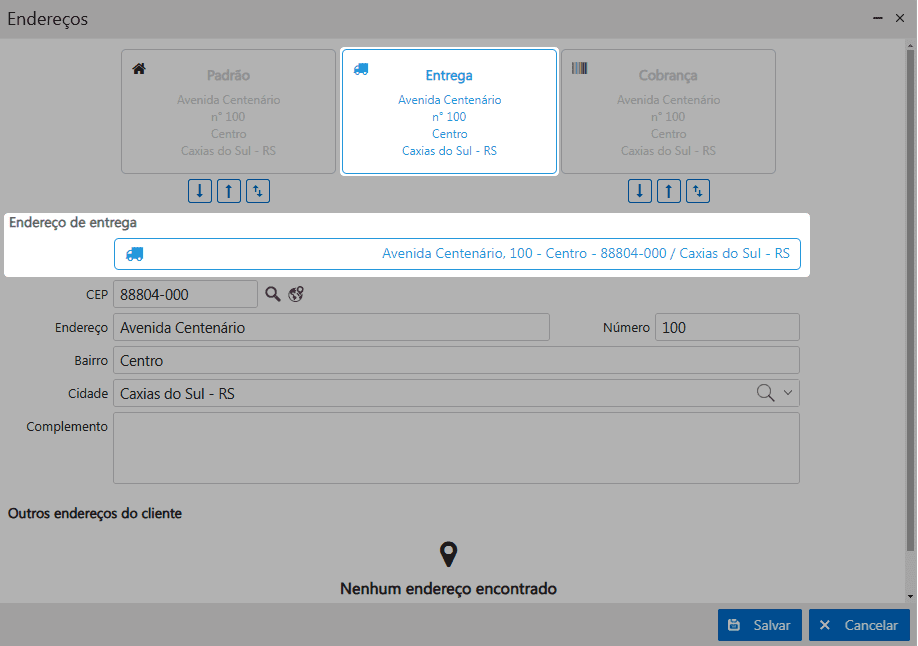This screenshot has height=646, width=918.
Task: Click the up arrow button below Padrão card
Action: [x=229, y=191]
